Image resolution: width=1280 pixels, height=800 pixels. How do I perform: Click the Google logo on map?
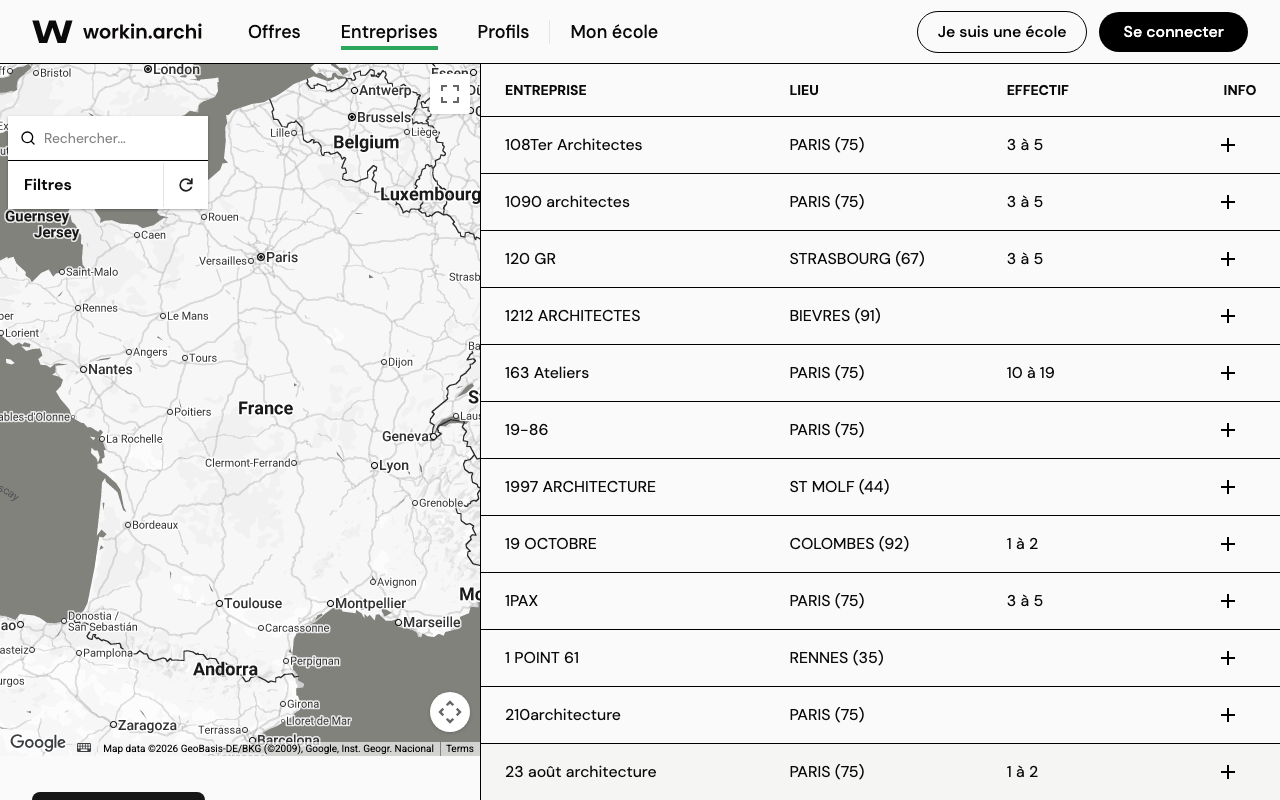(38, 743)
